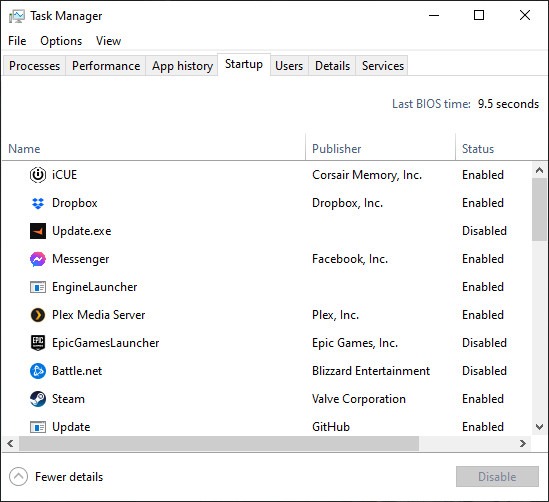
Task: Click the vertical scrollbar thumb
Action: tap(540, 209)
